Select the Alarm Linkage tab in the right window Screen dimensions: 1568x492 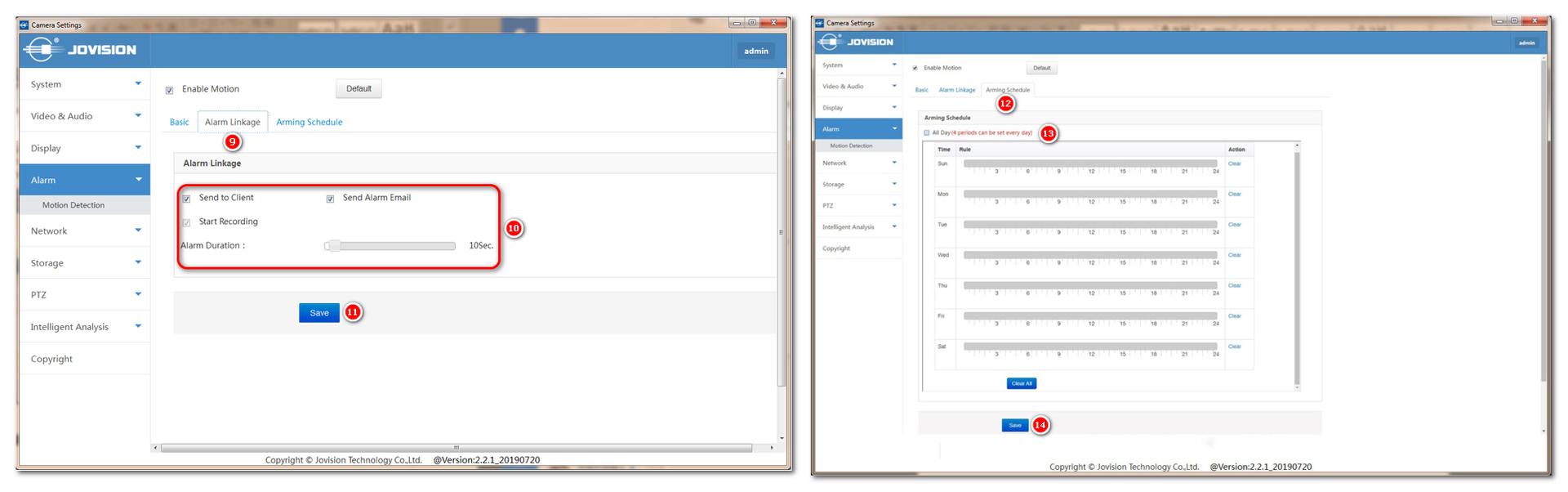point(956,90)
